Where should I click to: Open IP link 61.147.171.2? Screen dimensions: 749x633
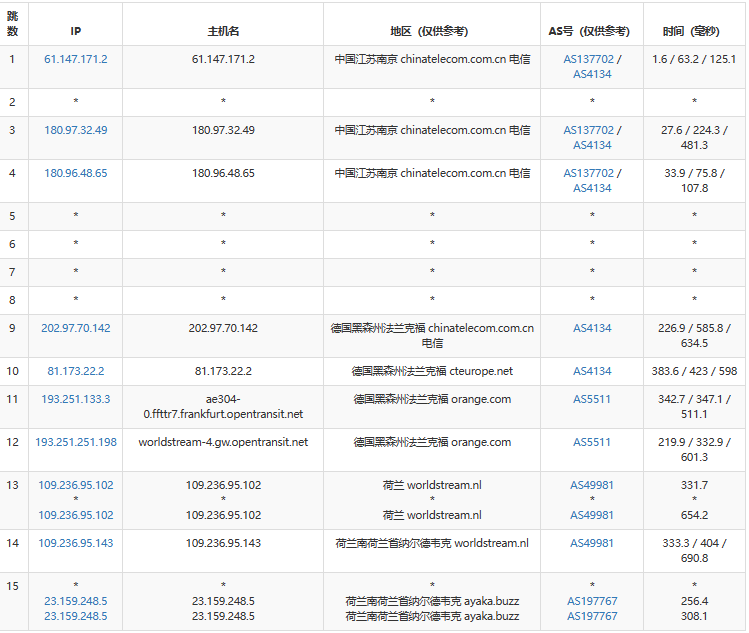[x=75, y=59]
